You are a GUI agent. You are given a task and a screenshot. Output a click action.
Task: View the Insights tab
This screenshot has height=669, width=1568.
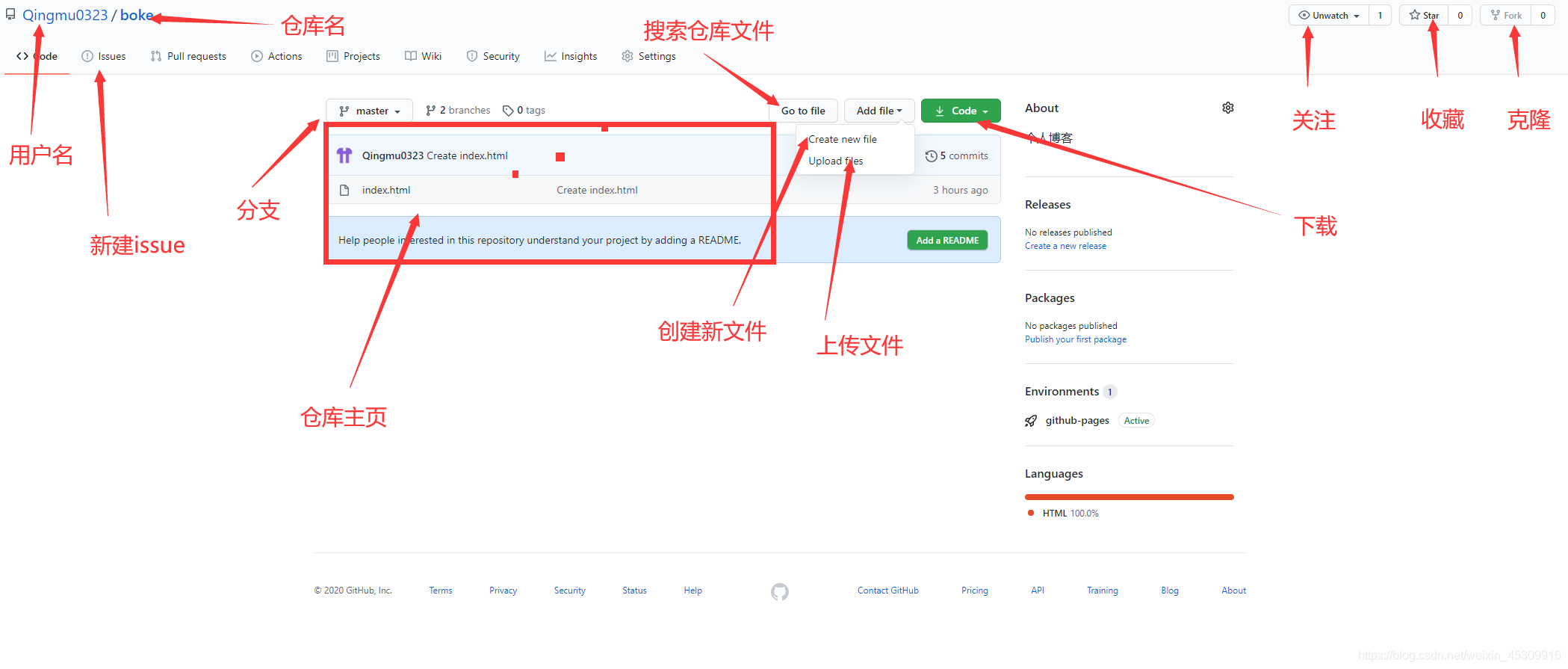[571, 56]
